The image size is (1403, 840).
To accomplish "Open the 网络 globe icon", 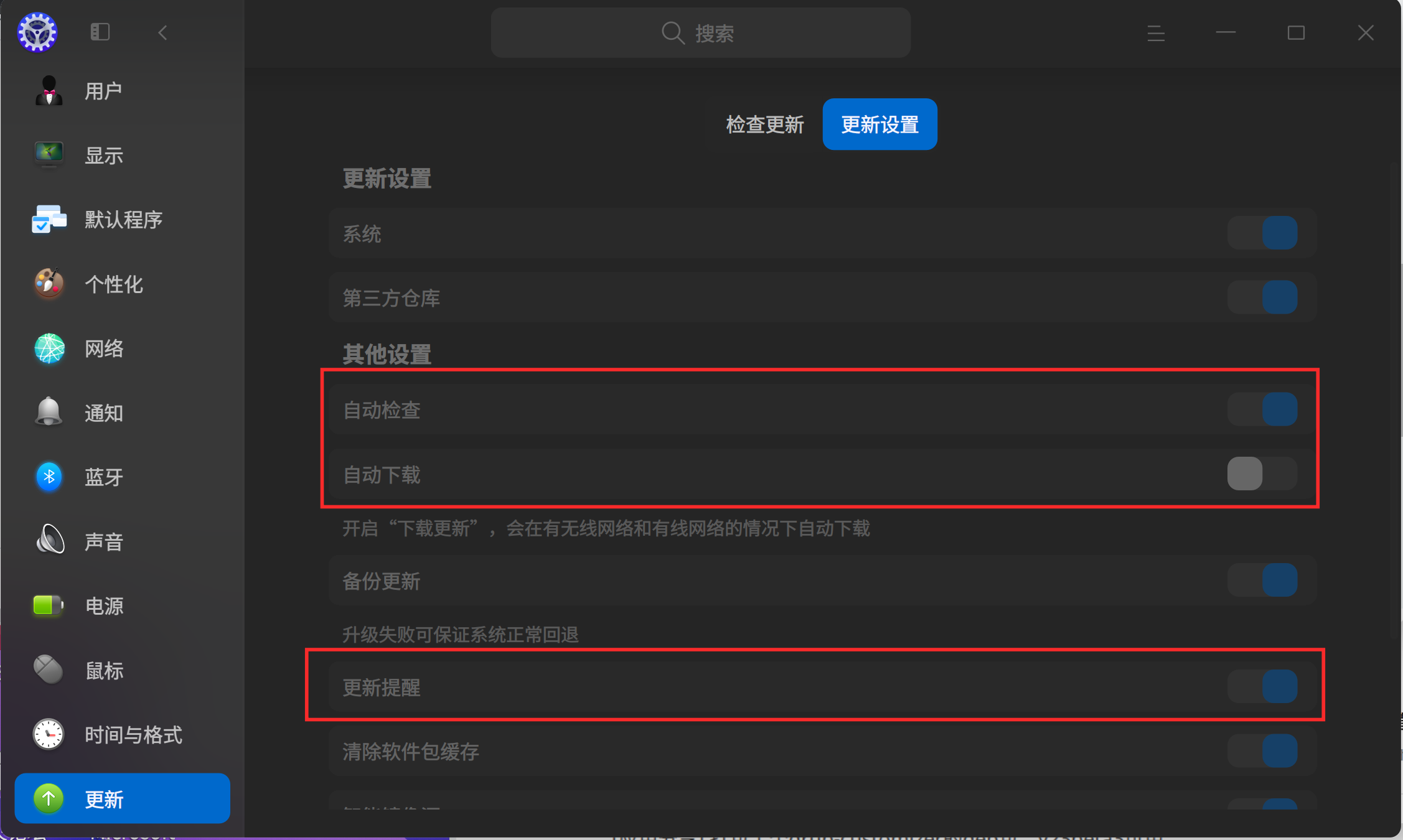I will click(49, 348).
